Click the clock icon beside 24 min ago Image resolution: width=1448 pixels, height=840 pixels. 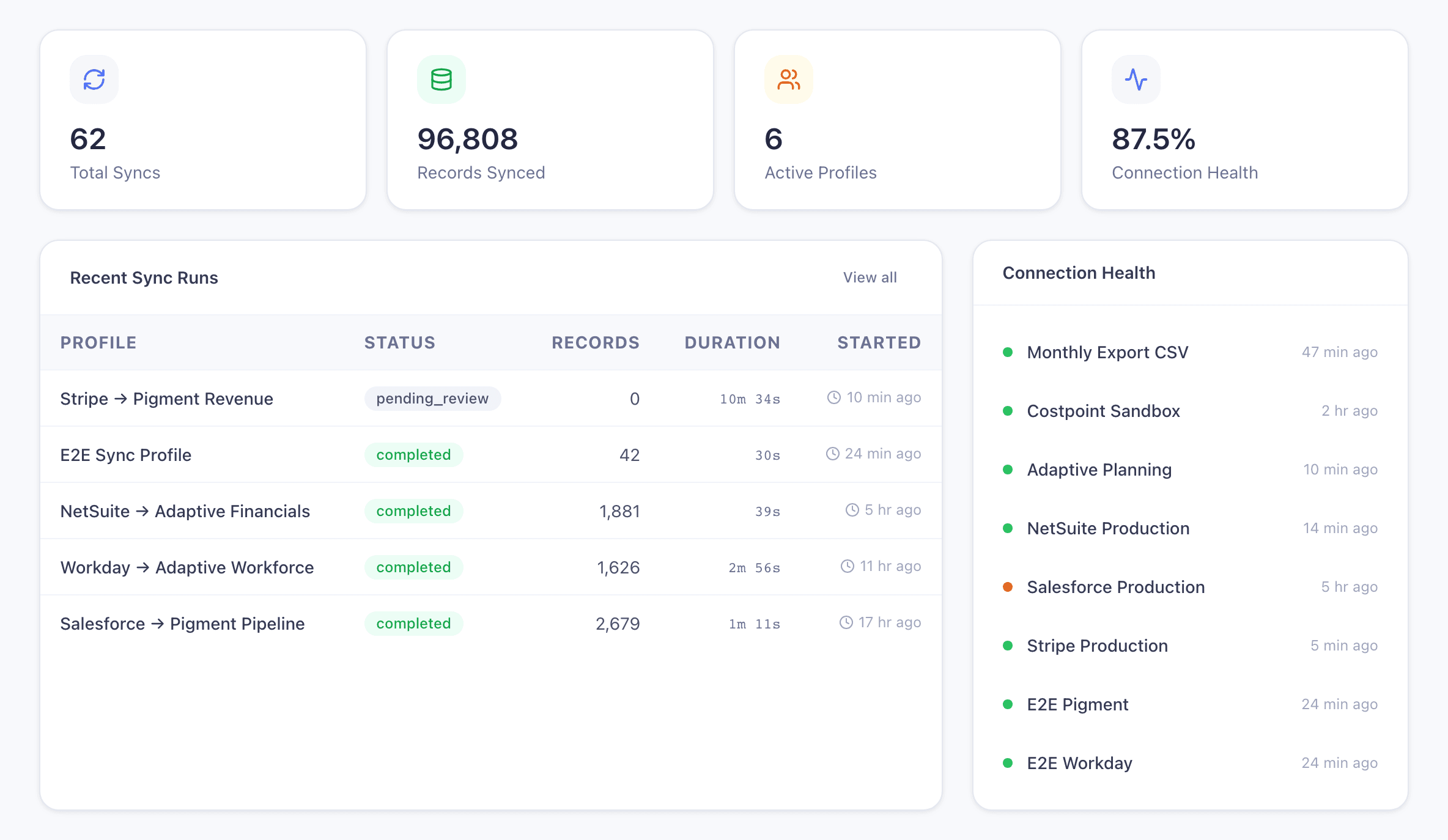point(833,453)
